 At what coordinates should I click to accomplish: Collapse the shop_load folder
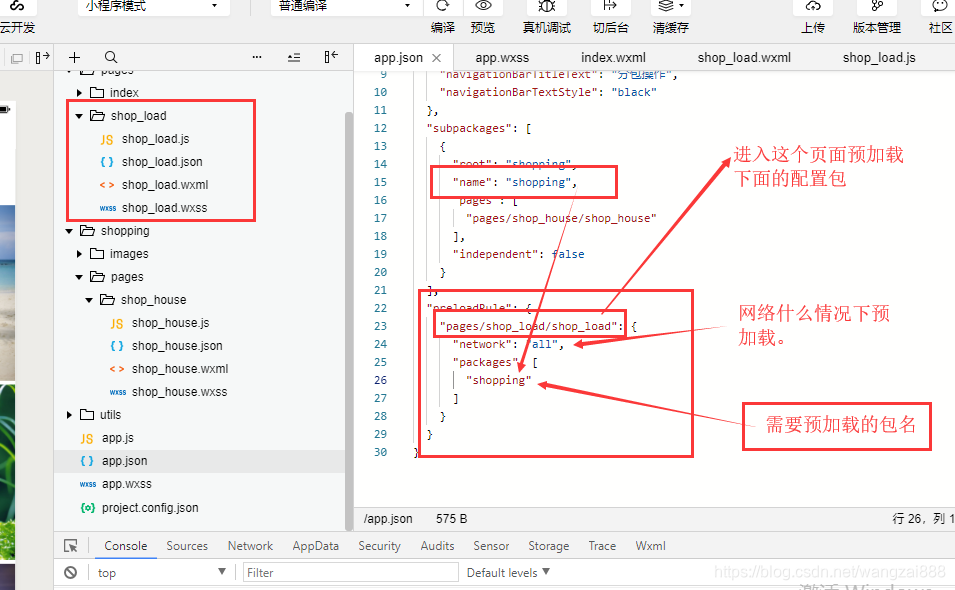(x=79, y=116)
